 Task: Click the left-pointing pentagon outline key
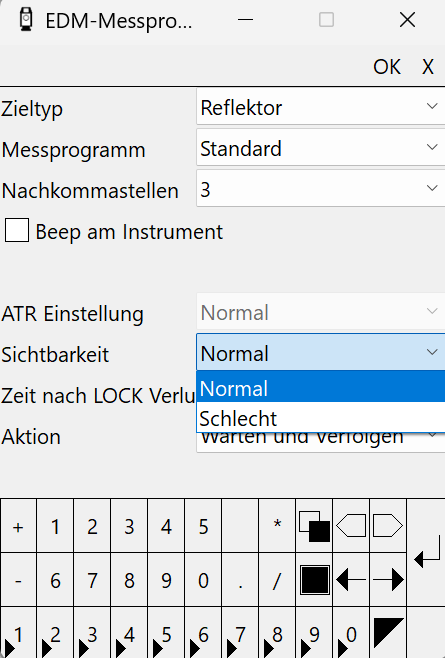(351, 526)
